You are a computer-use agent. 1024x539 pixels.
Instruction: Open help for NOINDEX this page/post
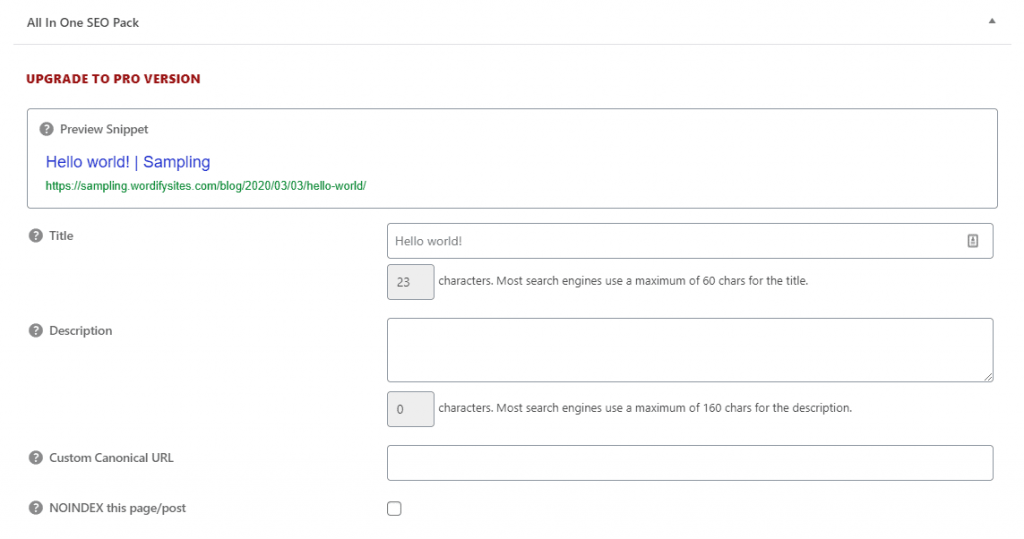36,508
